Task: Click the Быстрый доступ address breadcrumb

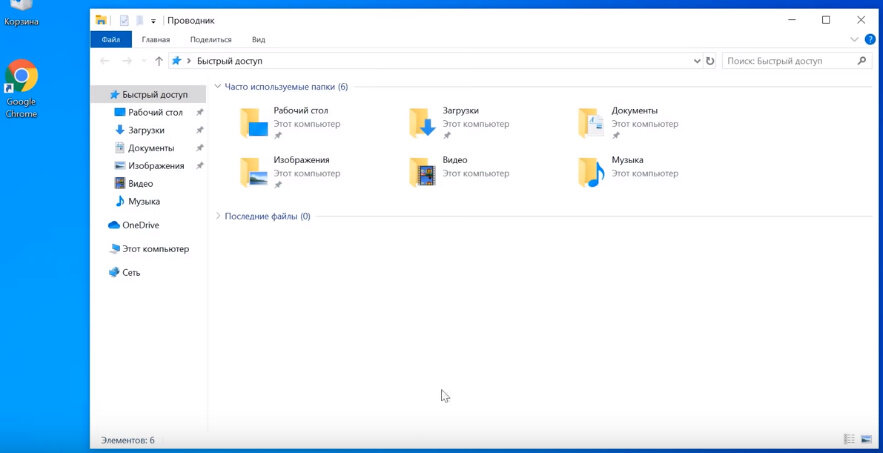Action: coord(230,61)
